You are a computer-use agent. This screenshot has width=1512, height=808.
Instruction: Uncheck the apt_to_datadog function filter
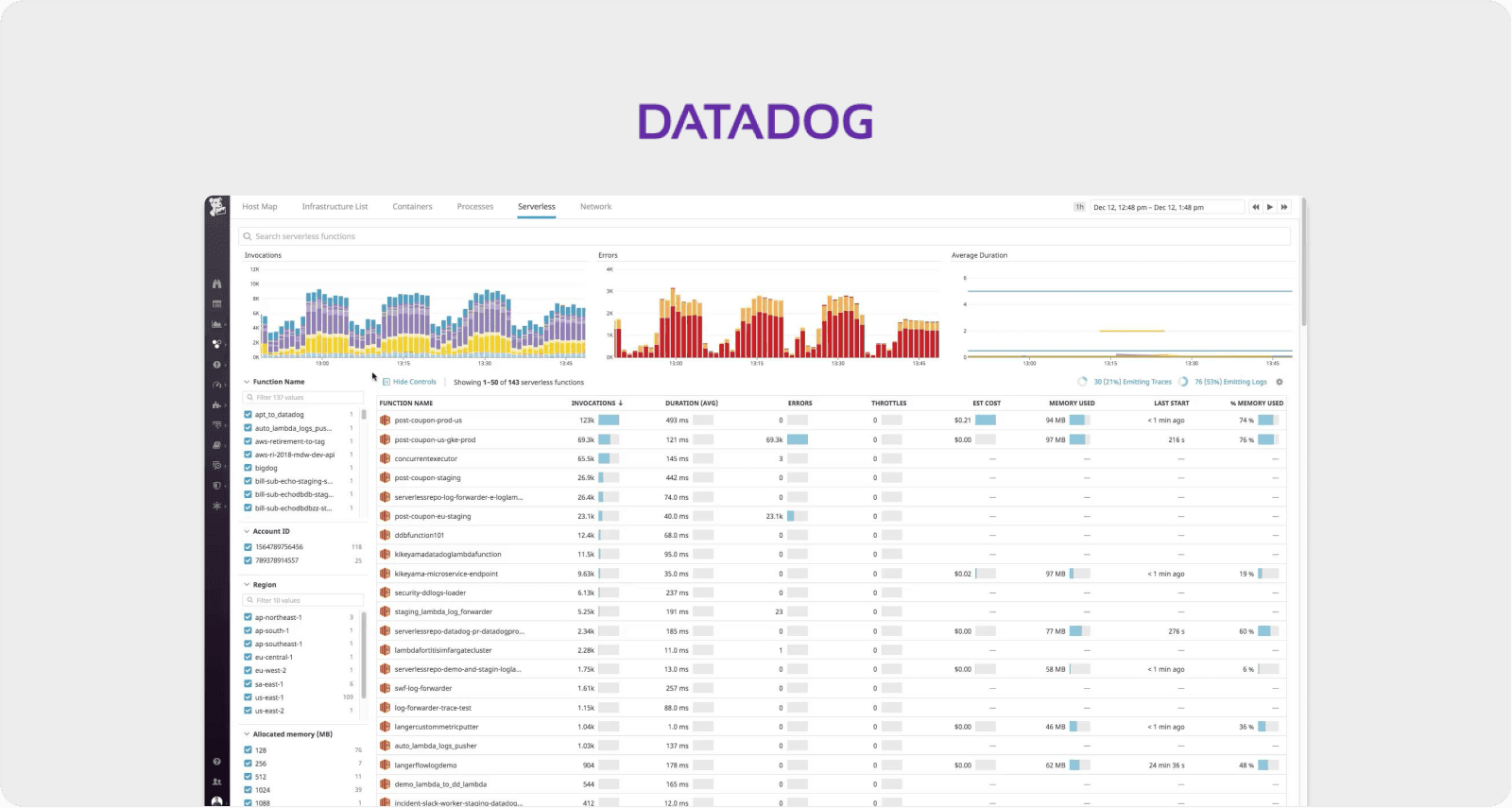tap(248, 414)
